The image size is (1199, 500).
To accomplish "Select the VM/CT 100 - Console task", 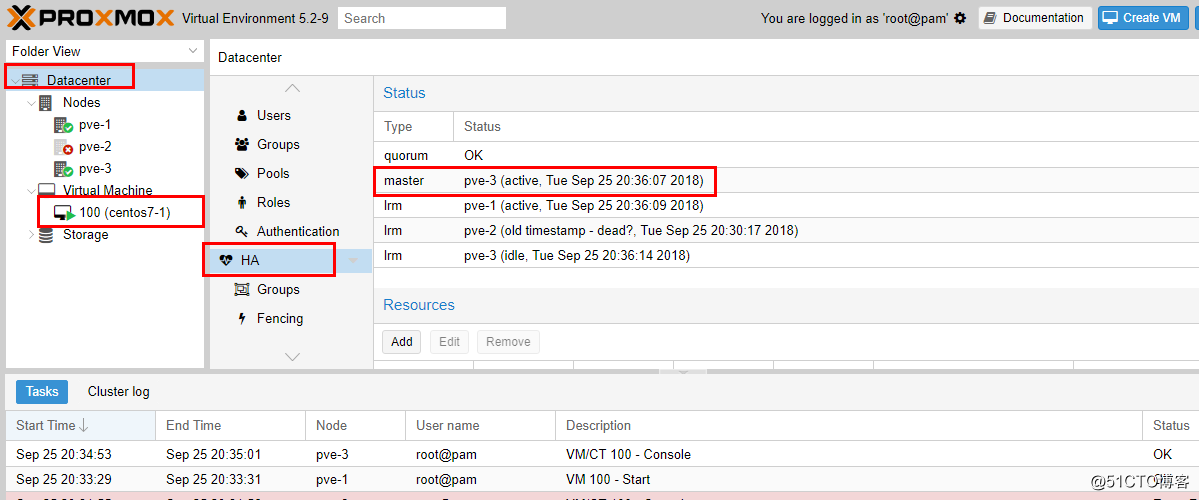I will [x=602, y=454].
